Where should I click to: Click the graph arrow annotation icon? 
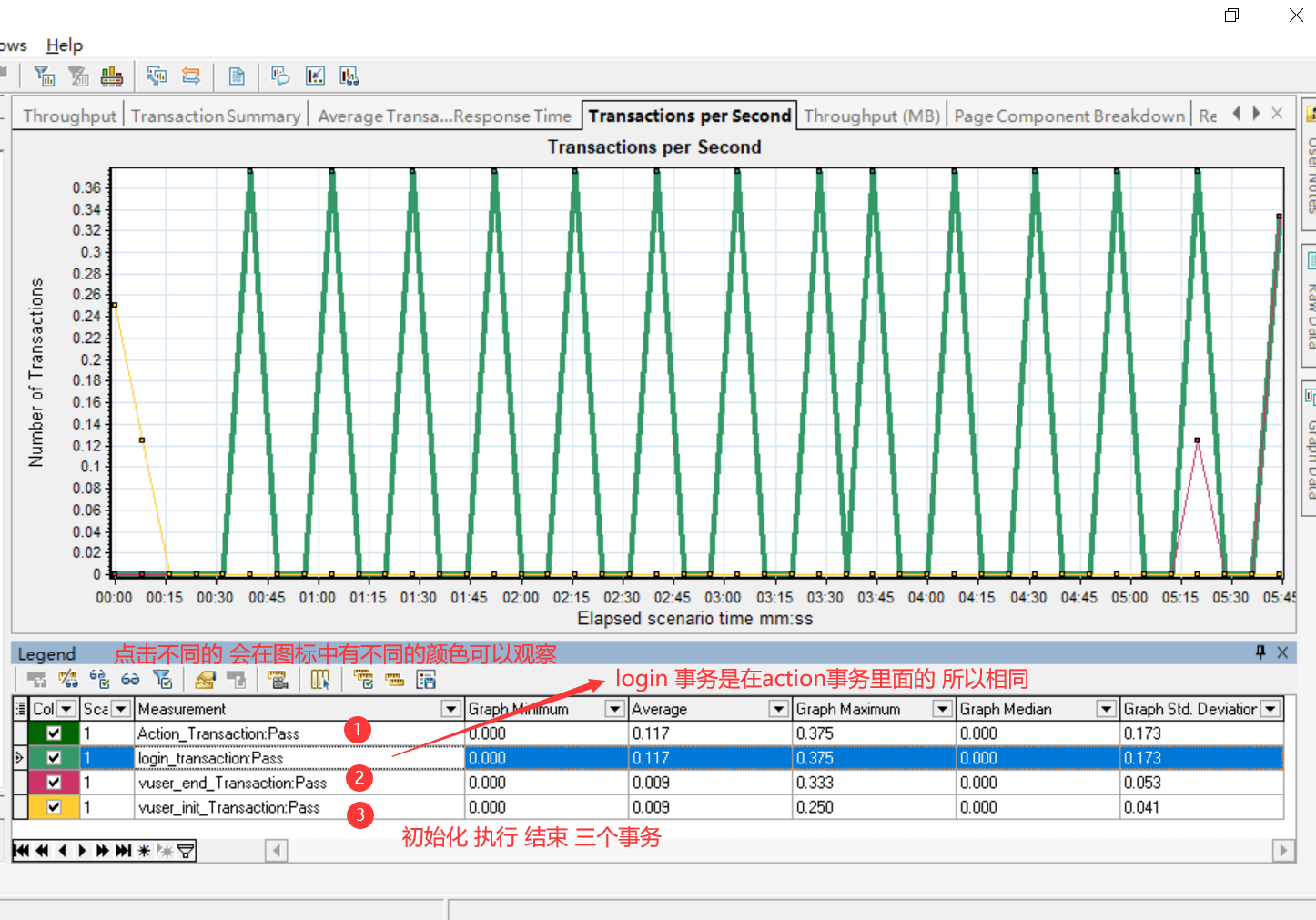point(315,76)
